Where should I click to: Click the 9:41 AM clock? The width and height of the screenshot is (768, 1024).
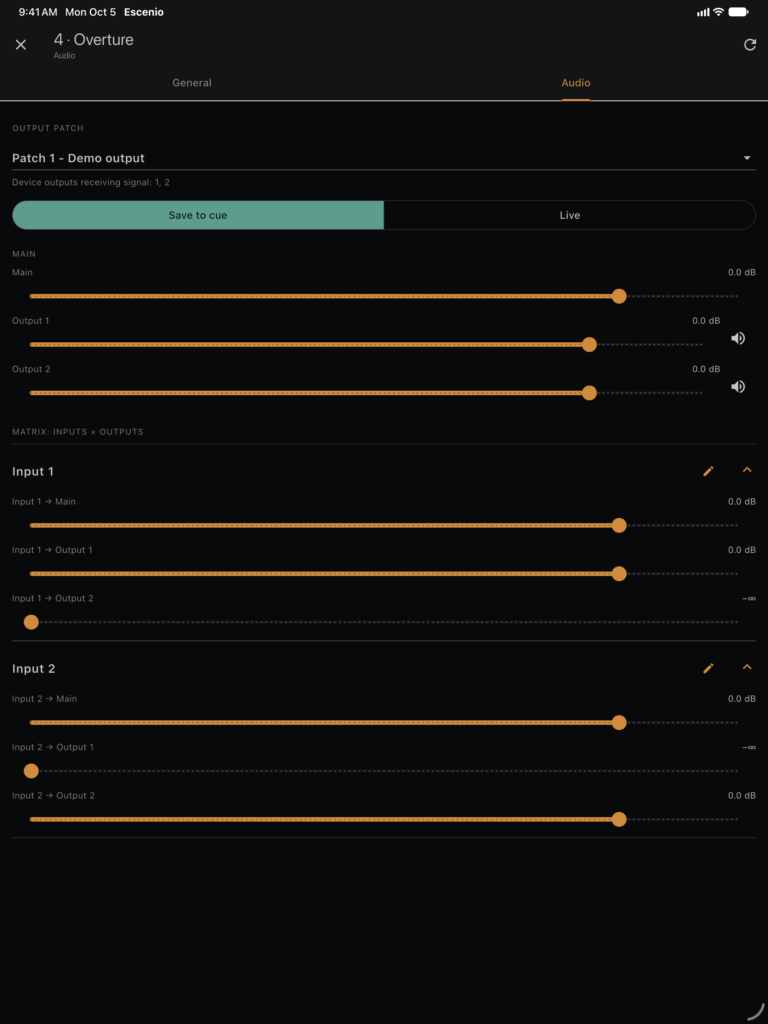(x=38, y=12)
